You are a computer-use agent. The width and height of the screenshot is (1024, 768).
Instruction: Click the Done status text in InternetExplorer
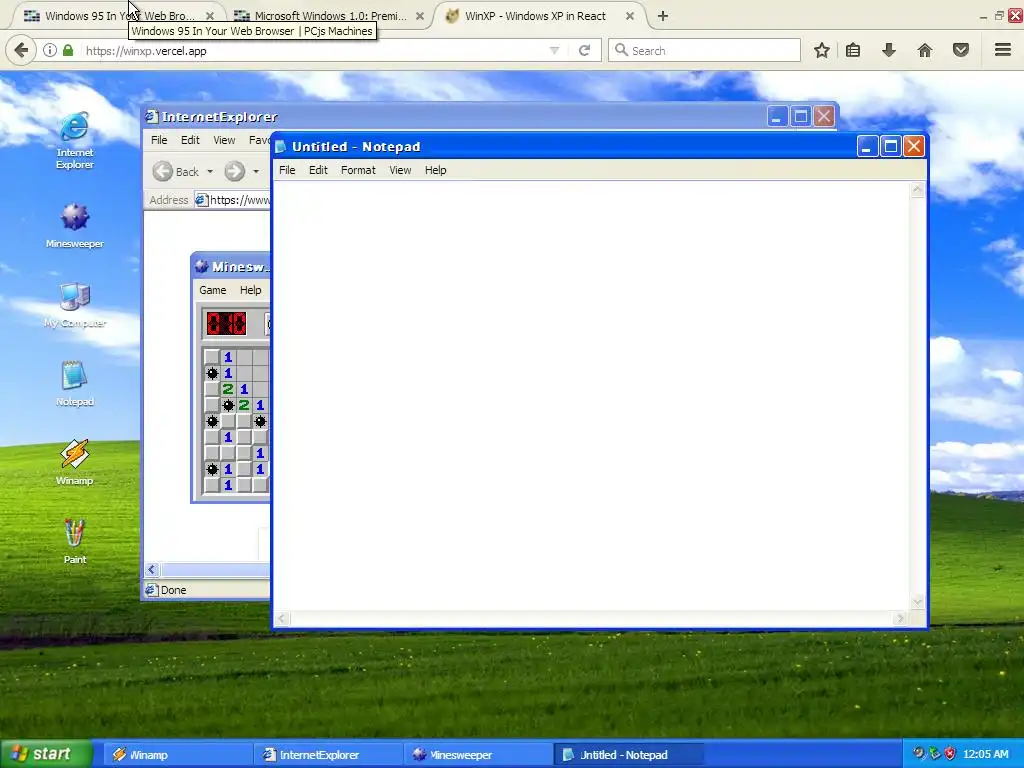pos(173,590)
